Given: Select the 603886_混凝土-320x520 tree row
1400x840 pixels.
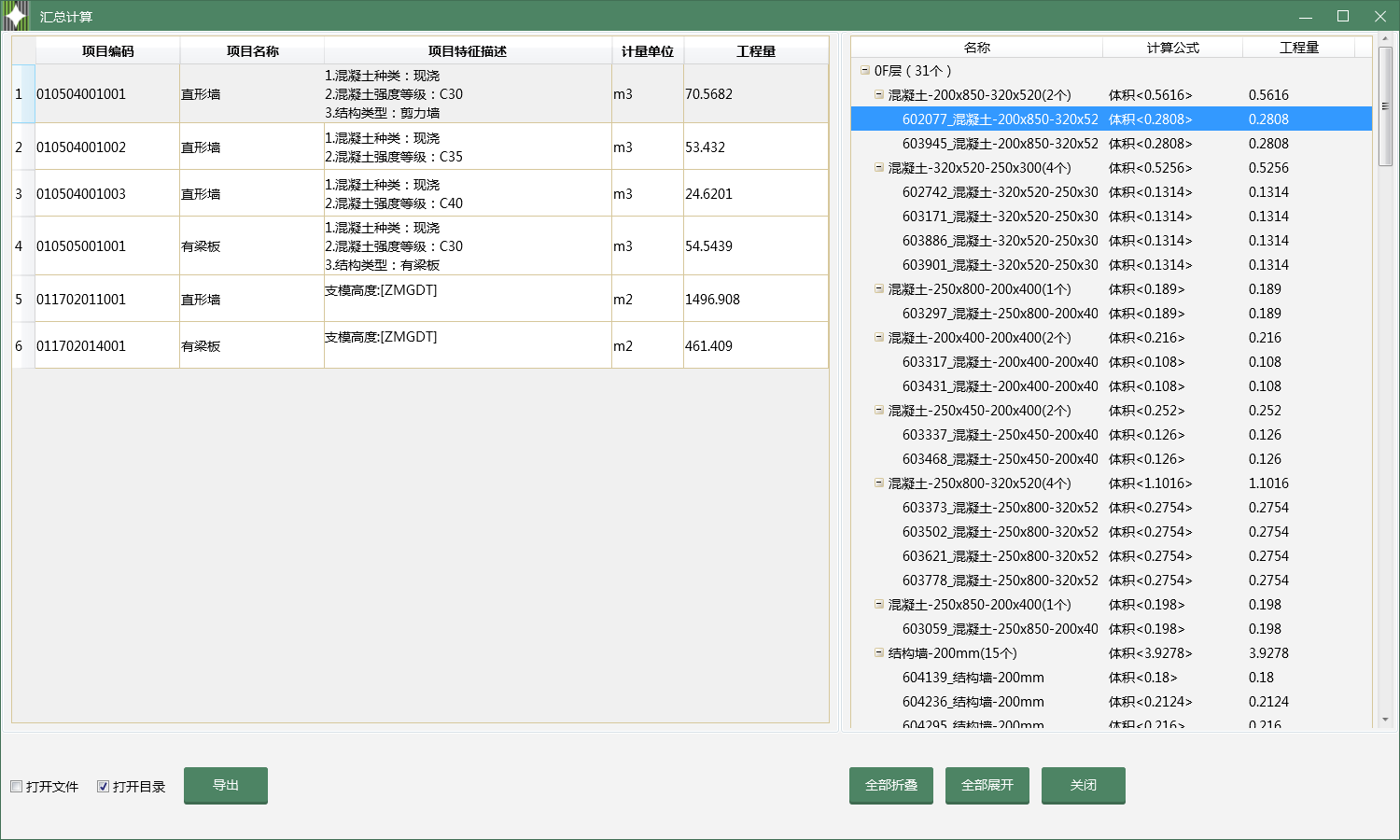Looking at the screenshot, I should (1112, 240).
